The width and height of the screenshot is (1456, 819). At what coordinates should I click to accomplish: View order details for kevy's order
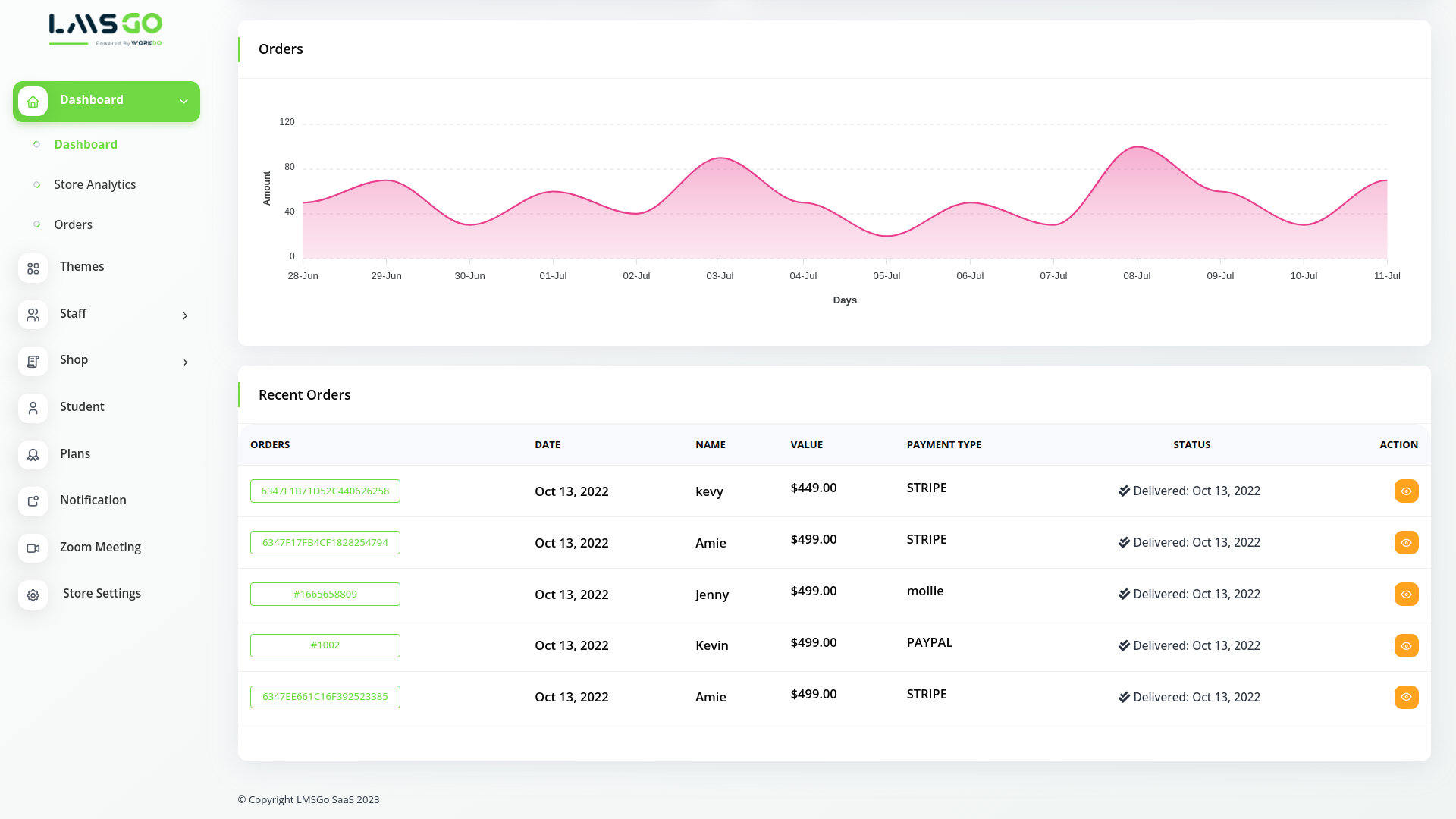pyautogui.click(x=1406, y=491)
